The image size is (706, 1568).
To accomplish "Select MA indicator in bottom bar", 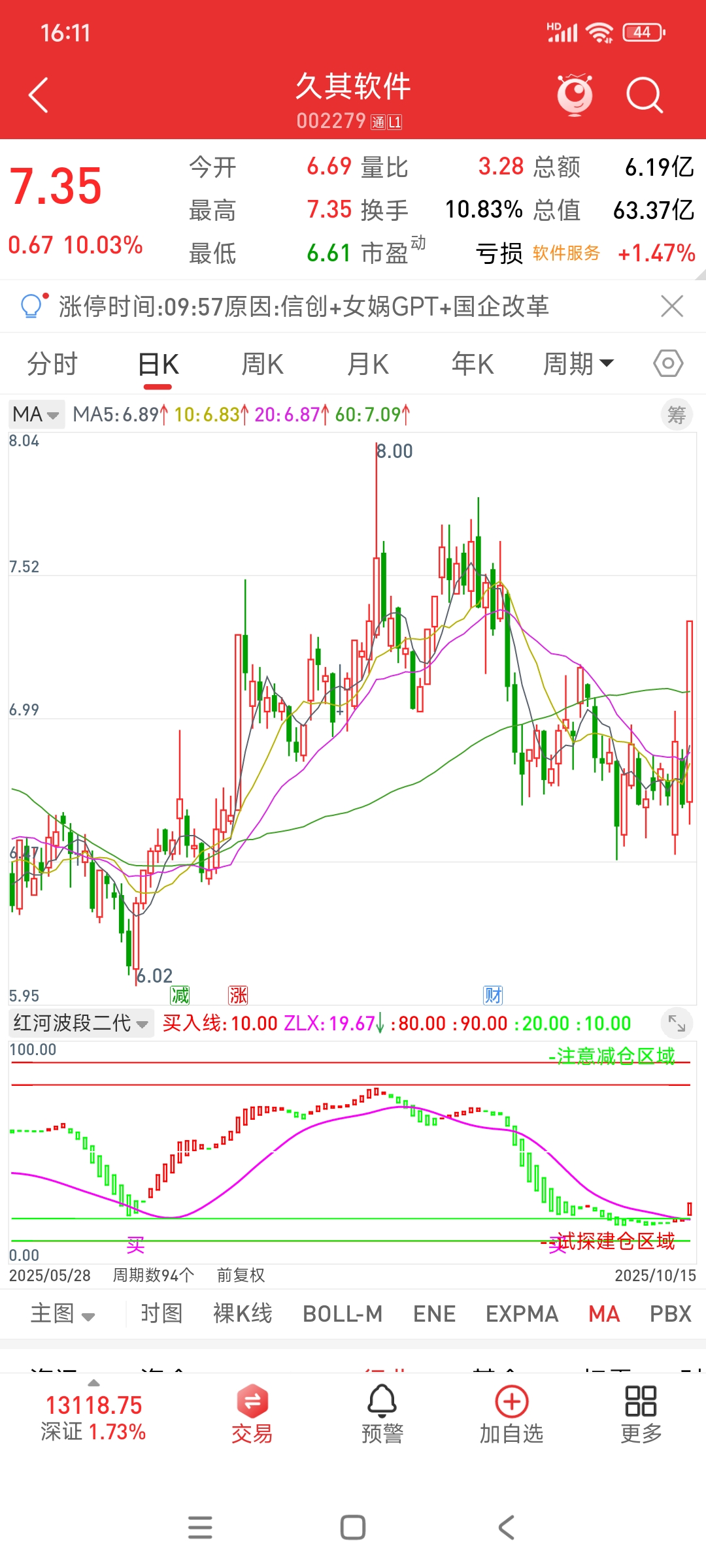I will [604, 1313].
